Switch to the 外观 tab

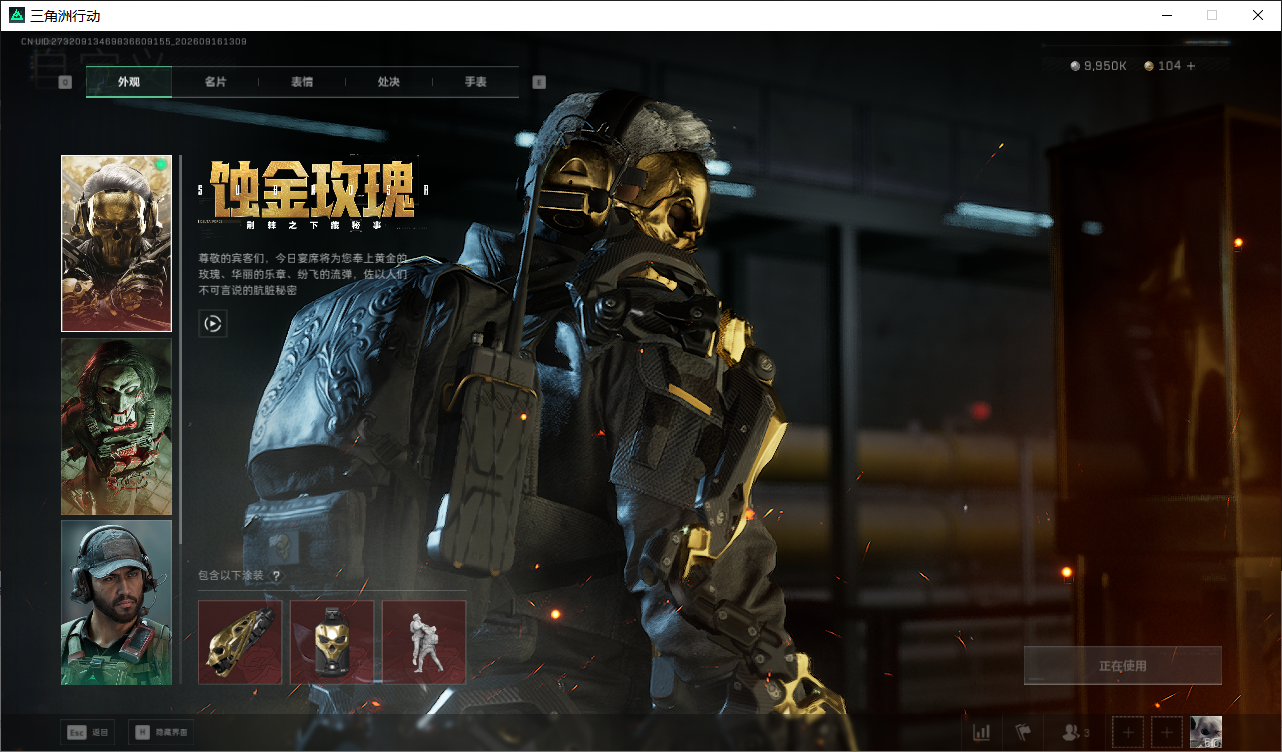click(x=129, y=82)
